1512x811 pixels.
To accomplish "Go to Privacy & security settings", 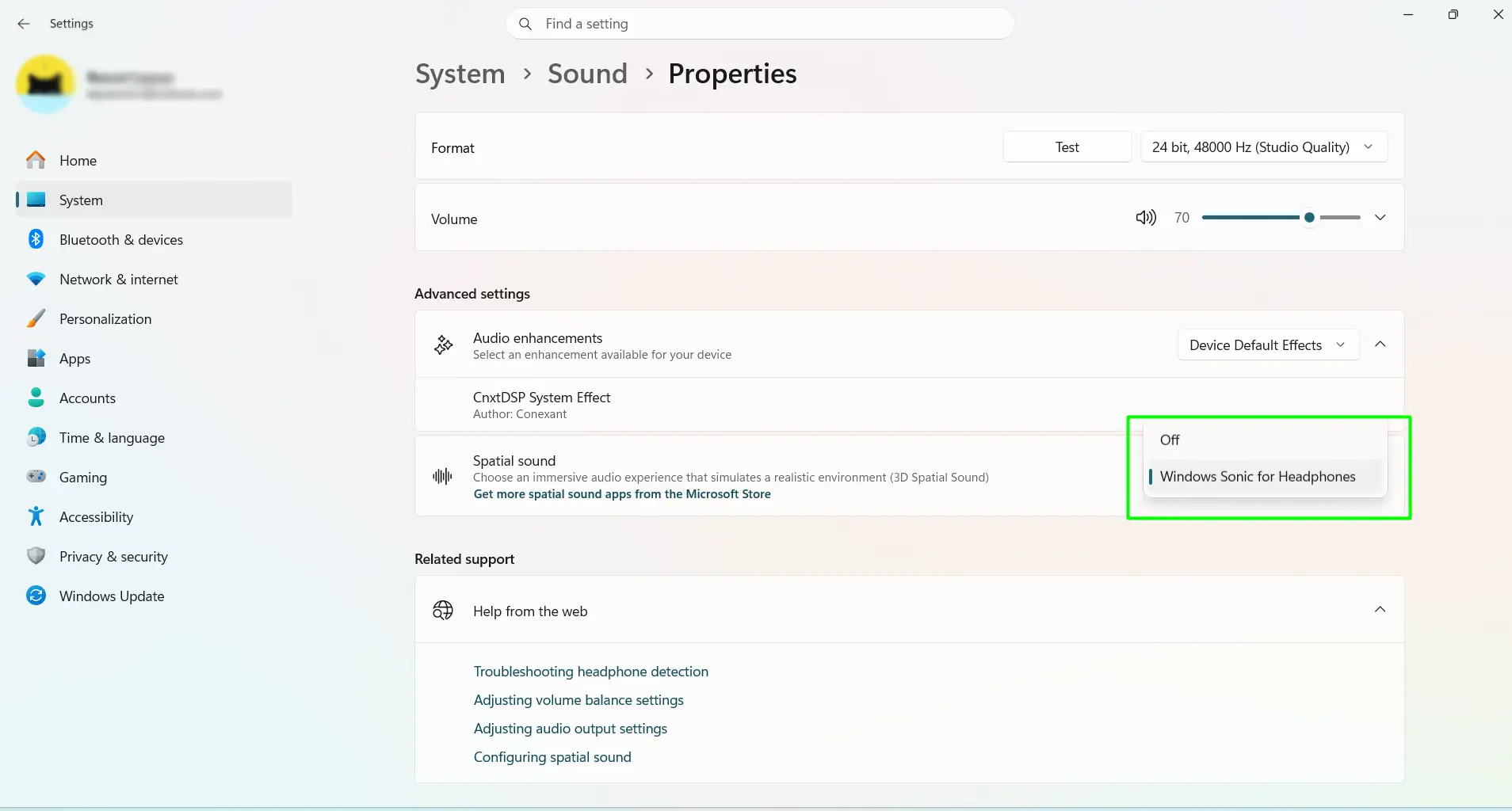I will pyautogui.click(x=154, y=556).
